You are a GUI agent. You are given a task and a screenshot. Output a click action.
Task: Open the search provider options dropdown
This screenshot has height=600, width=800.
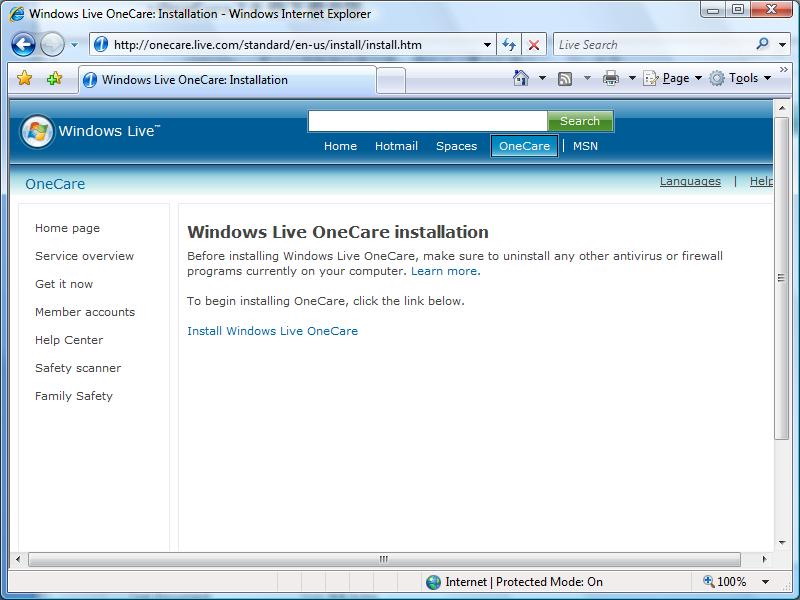[x=782, y=45]
